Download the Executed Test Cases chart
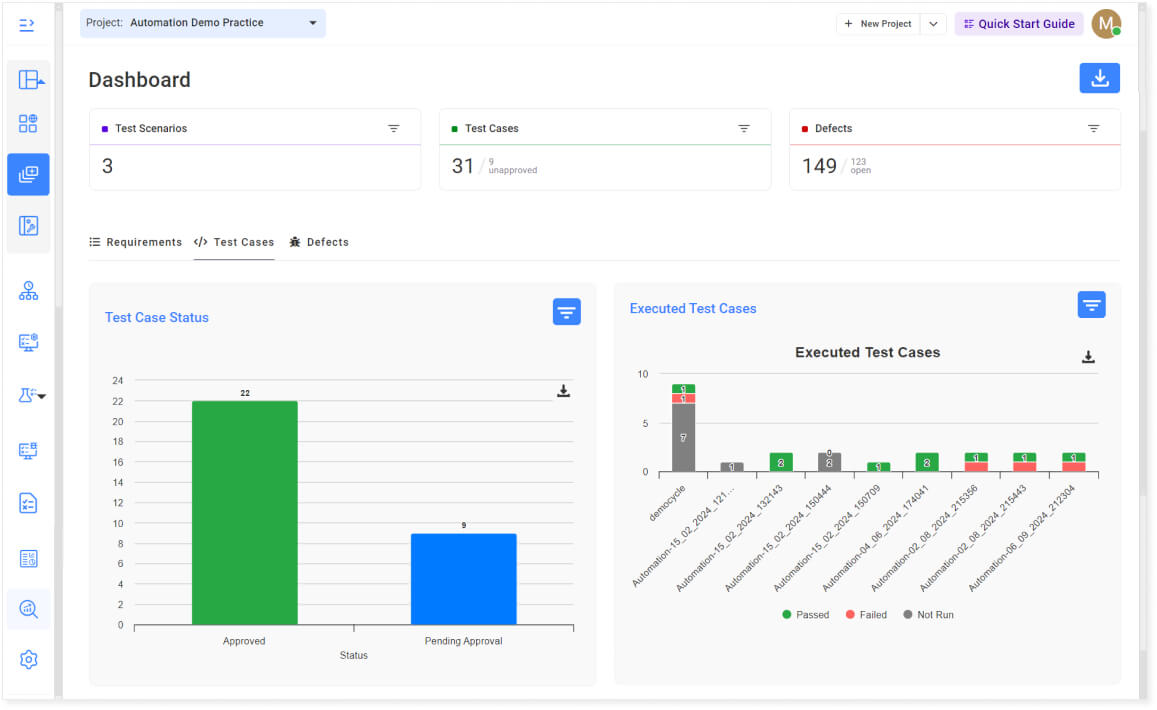This screenshot has height=710, width=1157. pyautogui.click(x=1088, y=357)
